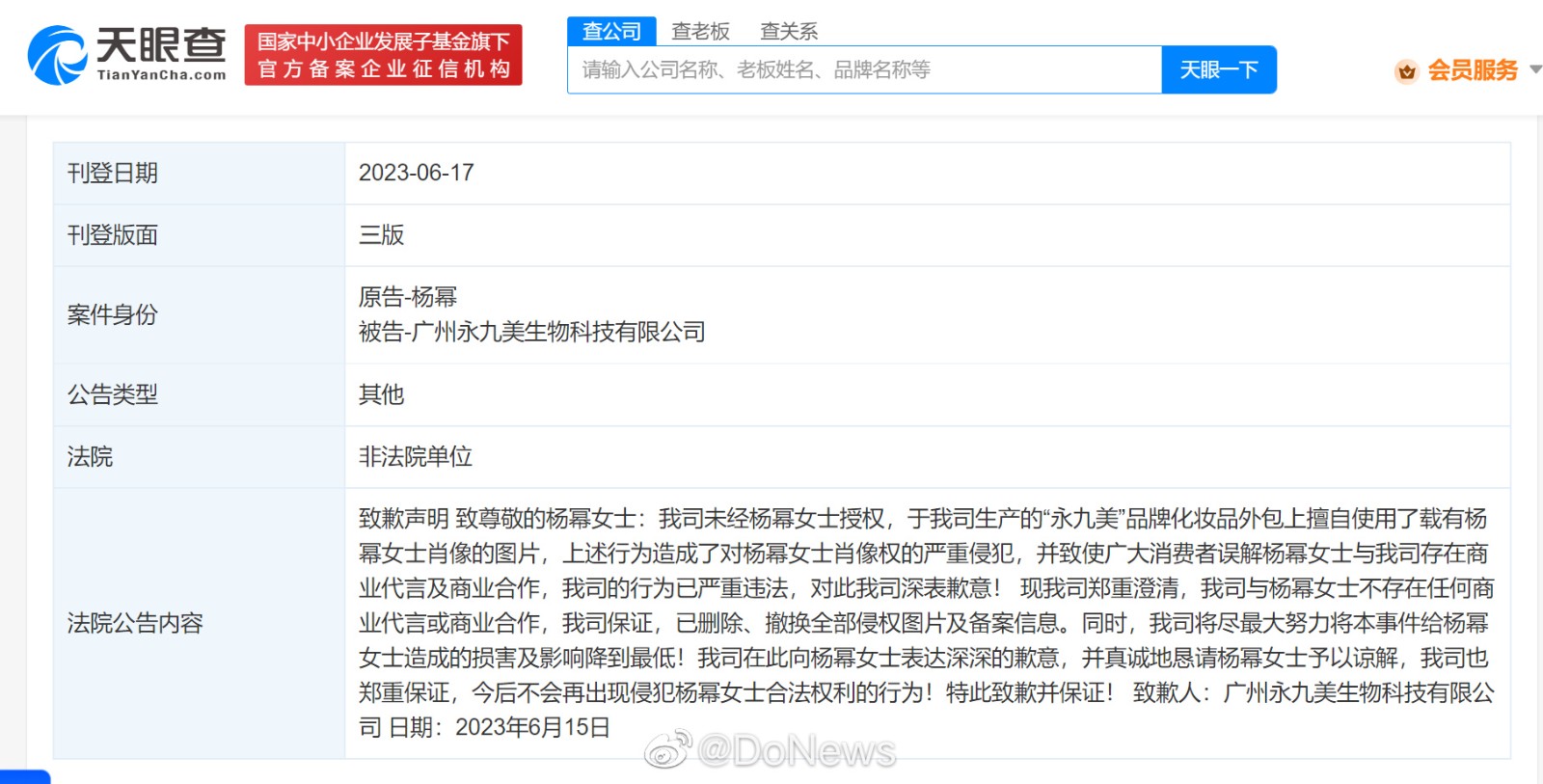The height and width of the screenshot is (784, 1543).
Task: Switch to the 查关系 tab
Action: tap(789, 31)
